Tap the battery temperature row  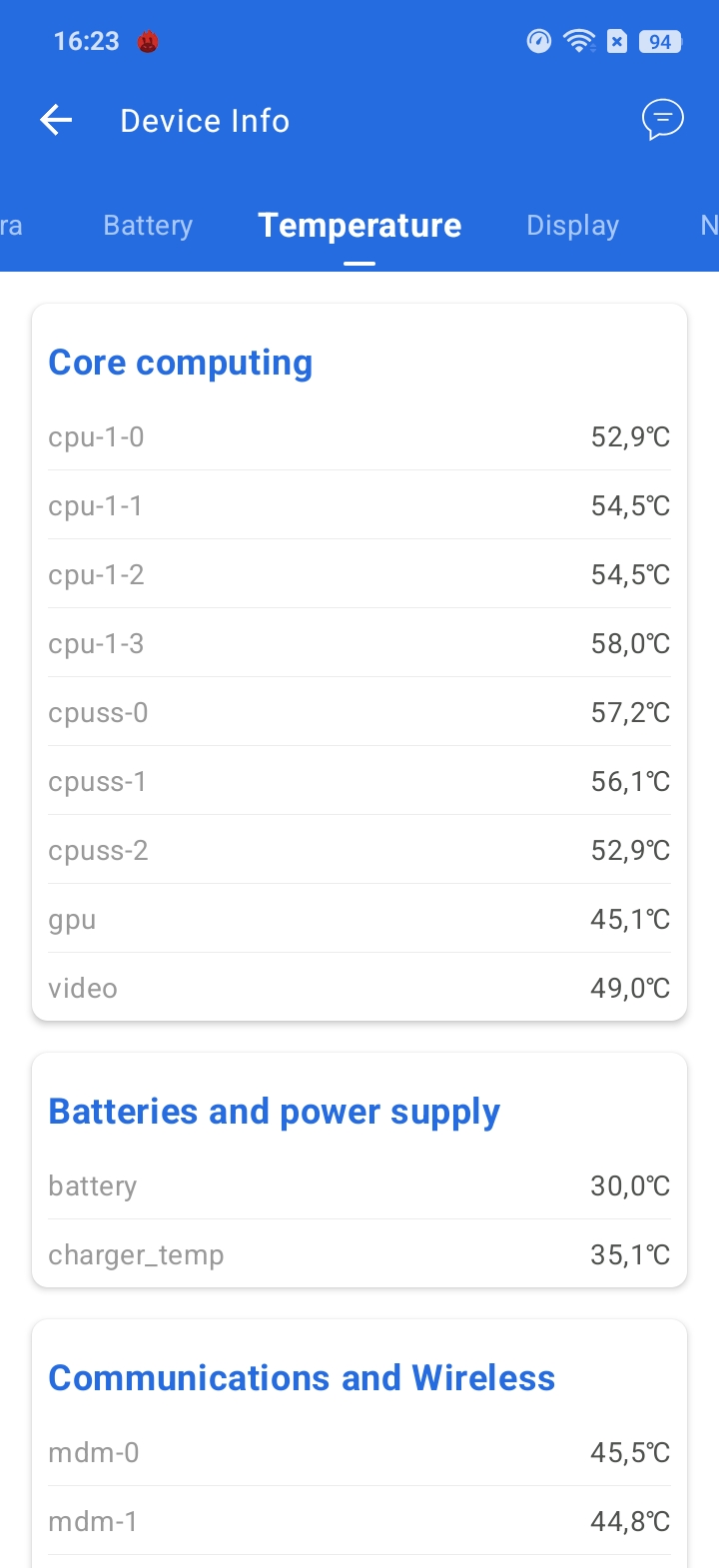(359, 1186)
